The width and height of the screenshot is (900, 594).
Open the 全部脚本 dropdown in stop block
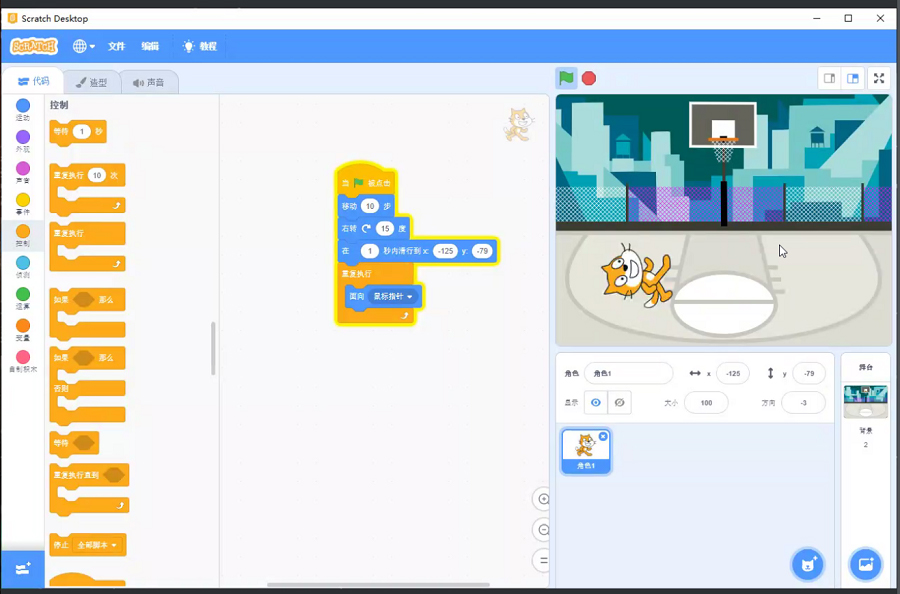(x=114, y=545)
